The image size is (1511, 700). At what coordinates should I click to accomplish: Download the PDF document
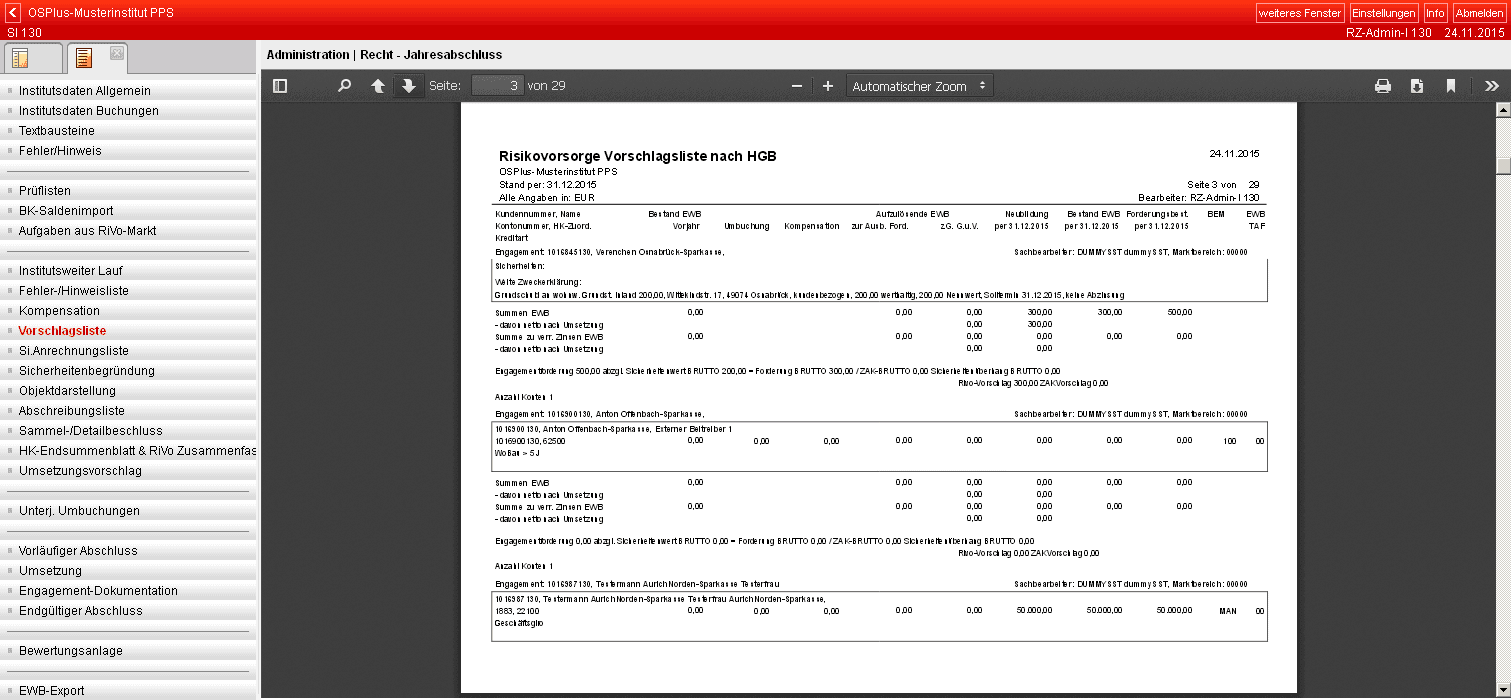(x=1417, y=86)
